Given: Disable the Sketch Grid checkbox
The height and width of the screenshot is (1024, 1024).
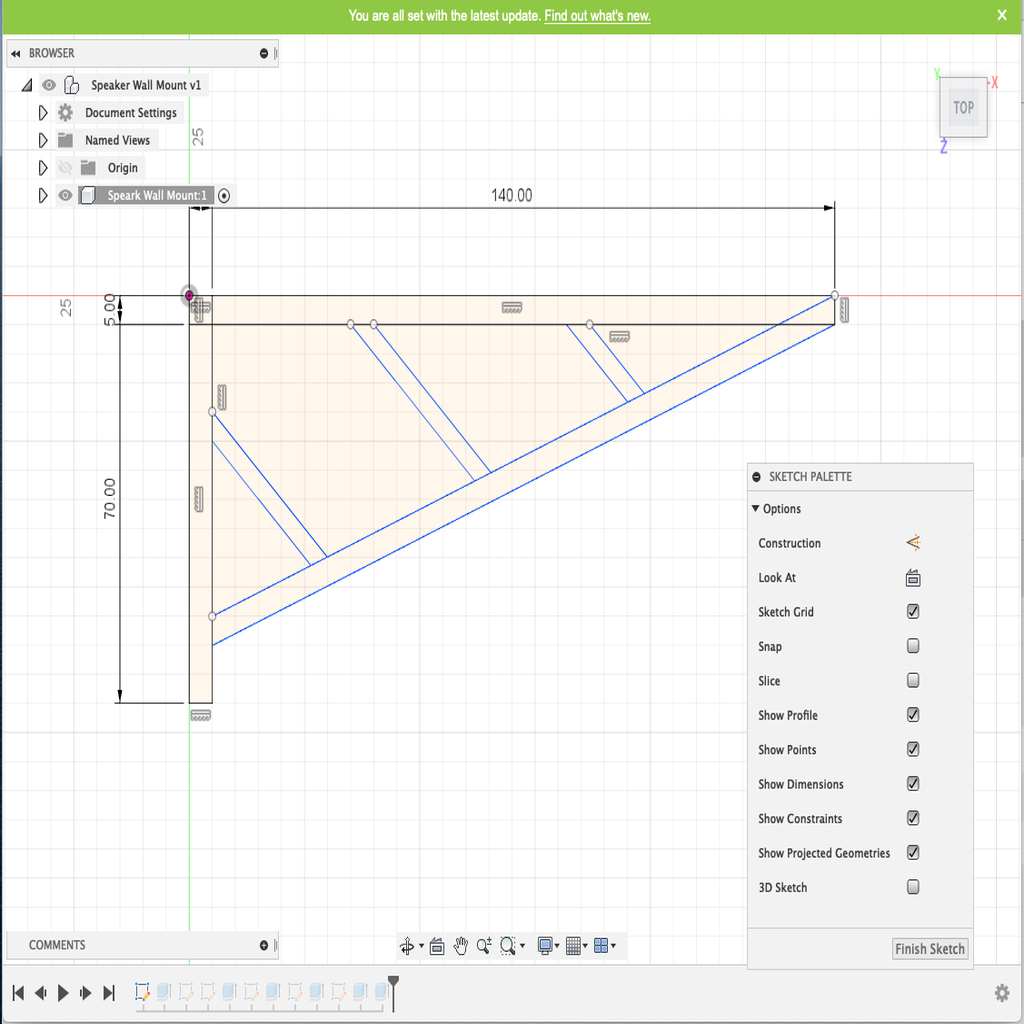Looking at the screenshot, I should pos(913,612).
